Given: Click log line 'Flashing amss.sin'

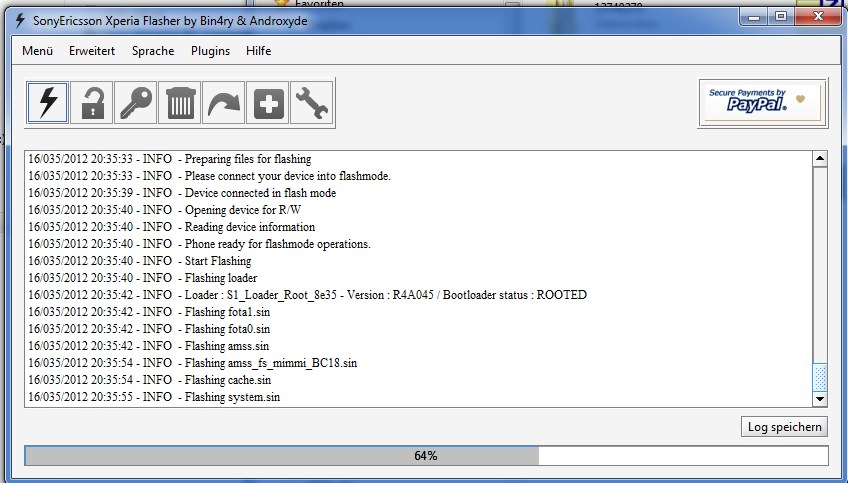Looking at the screenshot, I should click(149, 346).
